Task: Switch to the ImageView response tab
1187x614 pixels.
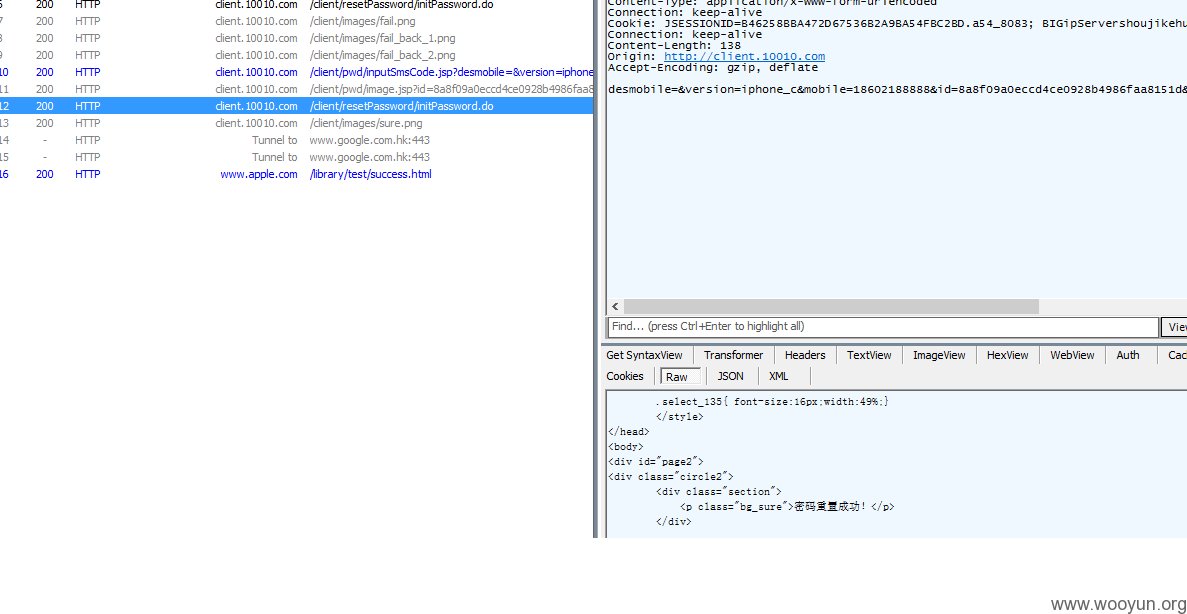Action: point(939,355)
